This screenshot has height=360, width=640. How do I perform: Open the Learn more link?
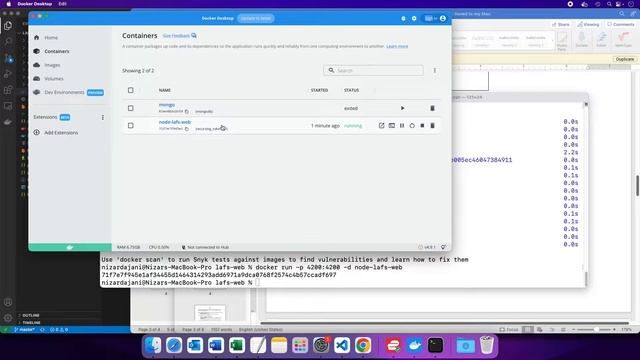pyautogui.click(x=397, y=47)
